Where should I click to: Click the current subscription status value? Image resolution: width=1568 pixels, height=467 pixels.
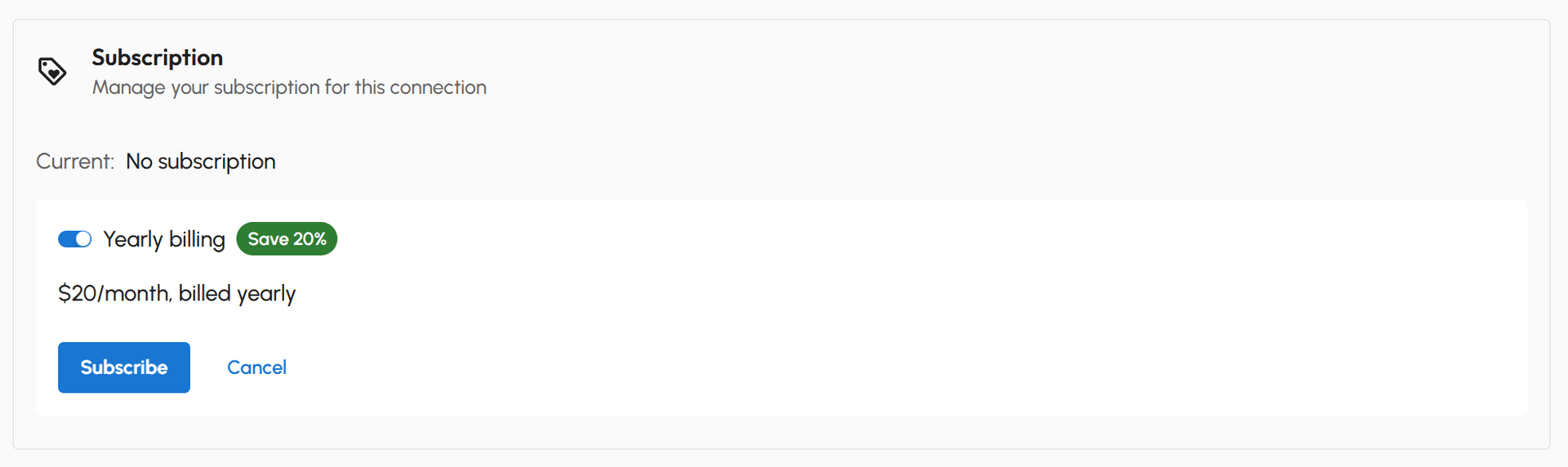pos(200,162)
